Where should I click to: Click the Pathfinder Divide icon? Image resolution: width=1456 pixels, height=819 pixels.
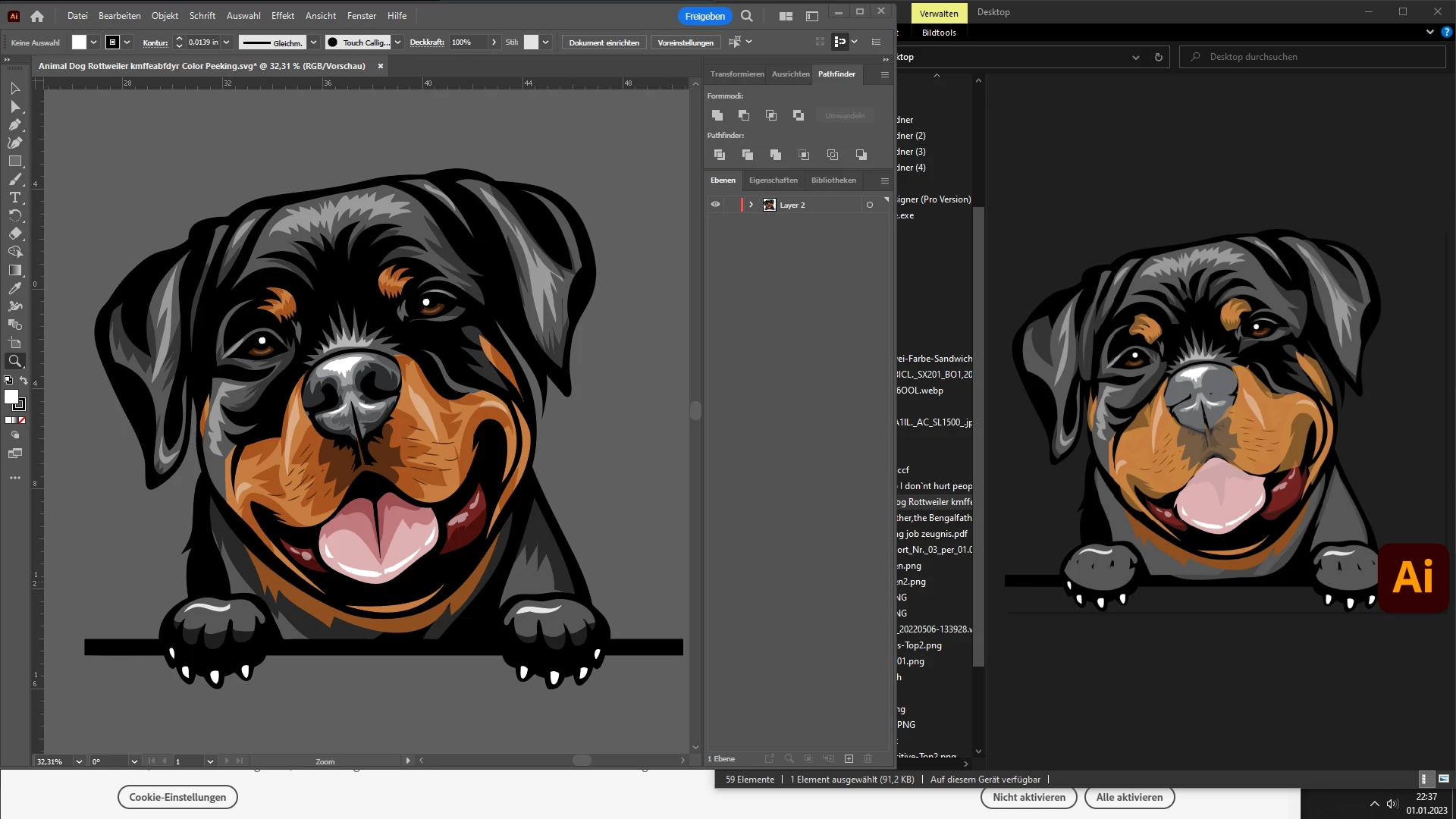pyautogui.click(x=720, y=155)
